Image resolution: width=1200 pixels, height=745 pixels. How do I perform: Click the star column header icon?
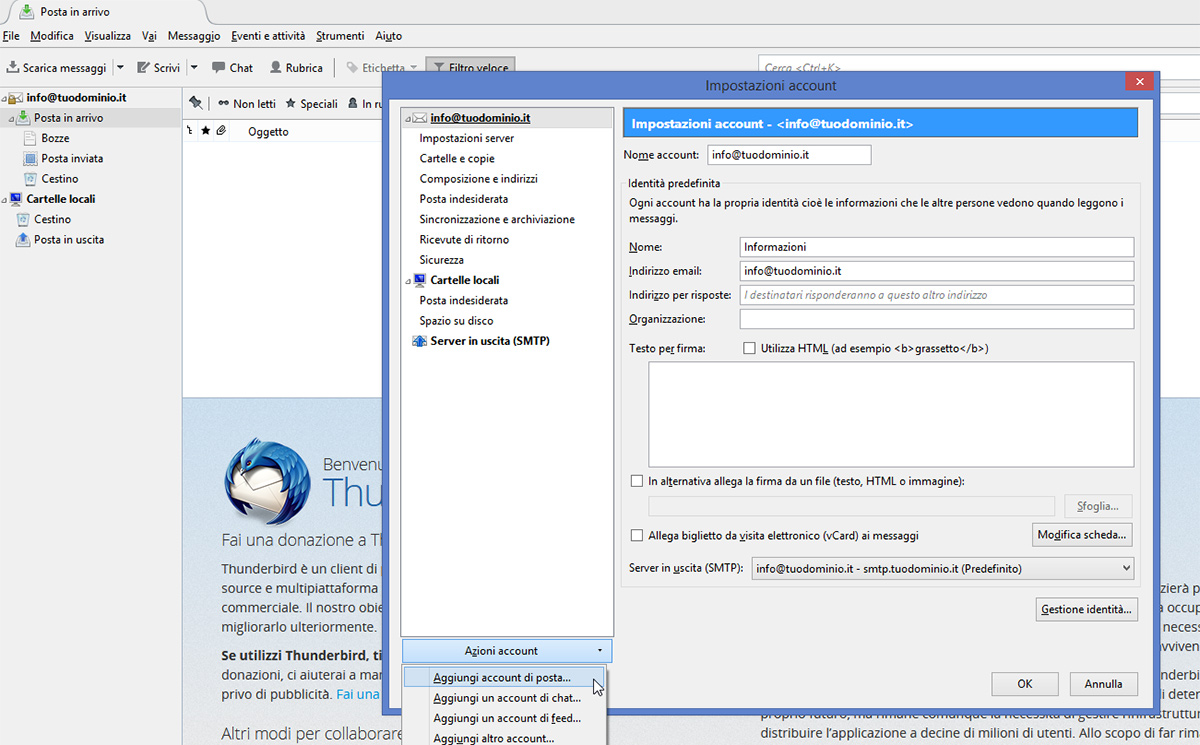[x=205, y=131]
